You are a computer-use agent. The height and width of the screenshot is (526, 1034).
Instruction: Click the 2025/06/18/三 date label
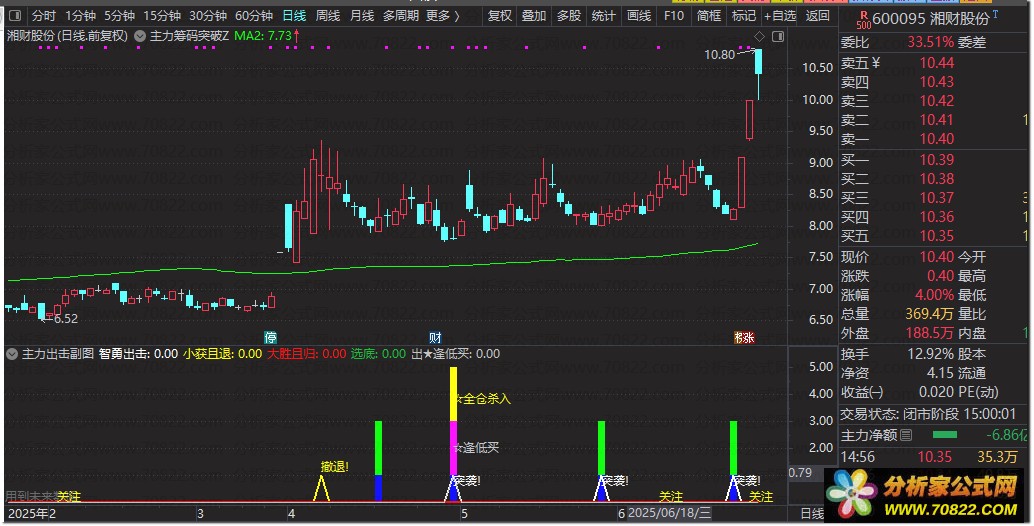pyautogui.click(x=669, y=513)
